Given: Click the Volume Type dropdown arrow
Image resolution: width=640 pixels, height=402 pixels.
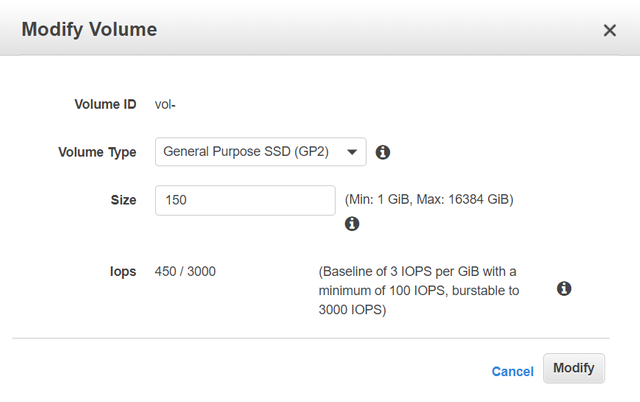Looking at the screenshot, I should tap(351, 152).
